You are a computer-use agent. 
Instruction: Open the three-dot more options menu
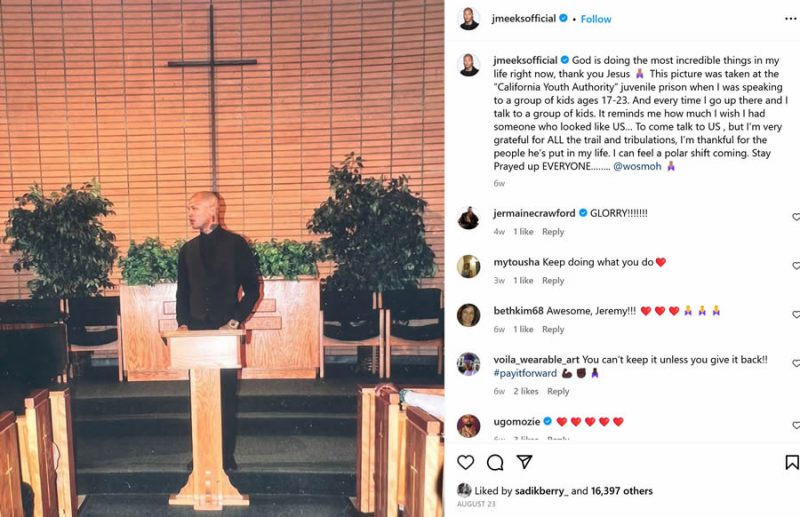[x=791, y=19]
